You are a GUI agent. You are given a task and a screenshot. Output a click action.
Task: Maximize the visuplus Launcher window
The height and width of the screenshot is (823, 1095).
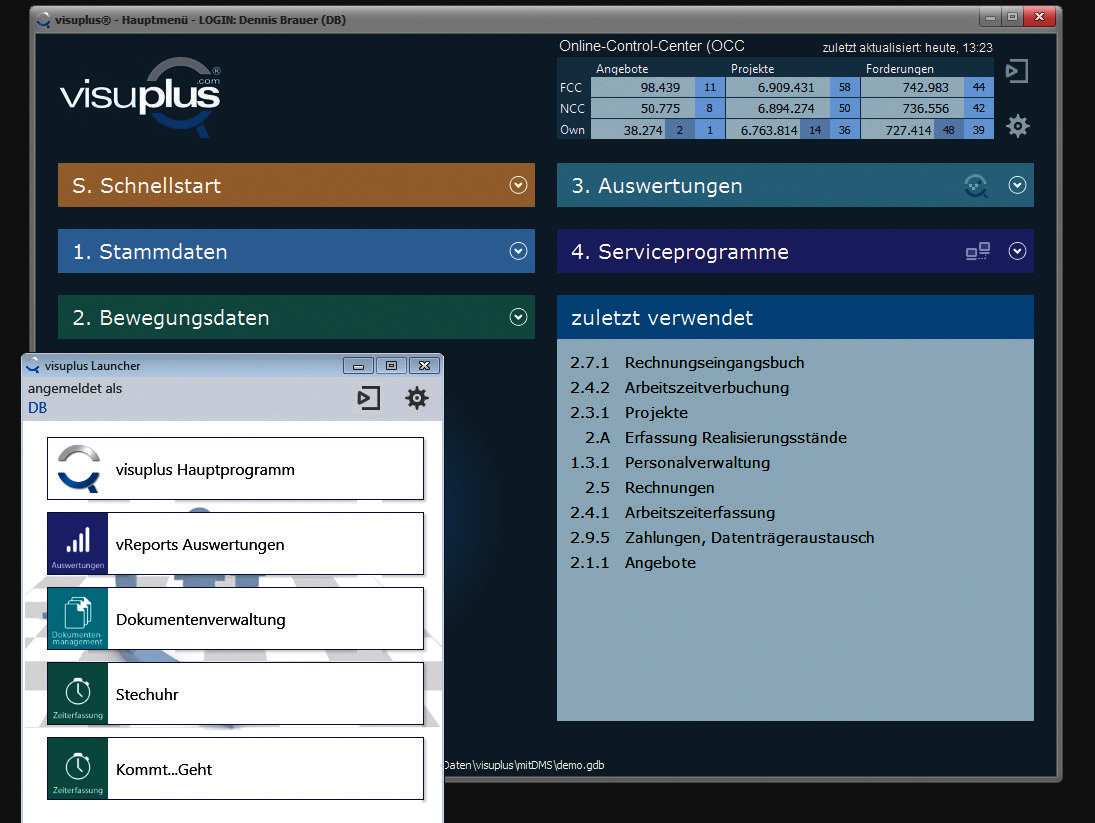click(x=391, y=365)
